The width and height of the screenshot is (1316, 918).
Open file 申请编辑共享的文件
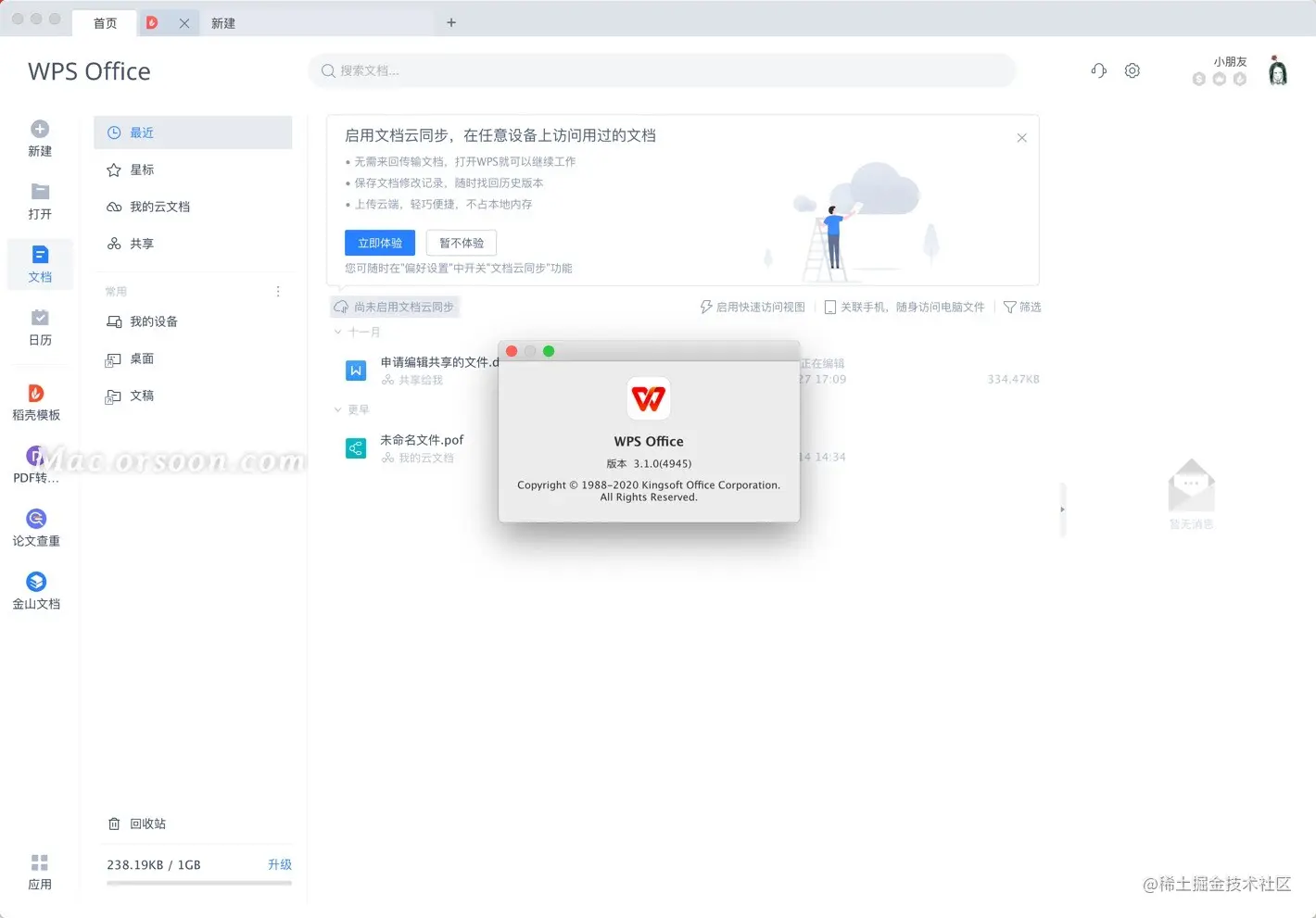pyautogui.click(x=440, y=362)
